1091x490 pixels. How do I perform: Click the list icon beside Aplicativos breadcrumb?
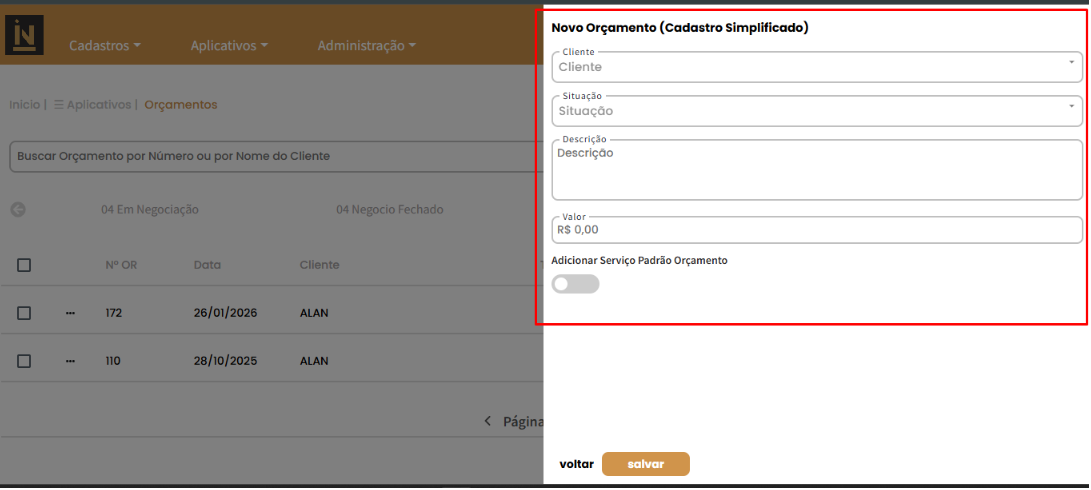pos(59,105)
